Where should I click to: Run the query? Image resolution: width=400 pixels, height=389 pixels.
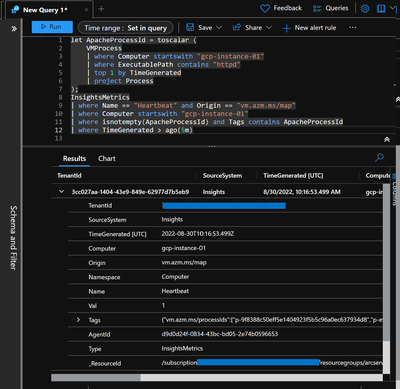(x=52, y=27)
